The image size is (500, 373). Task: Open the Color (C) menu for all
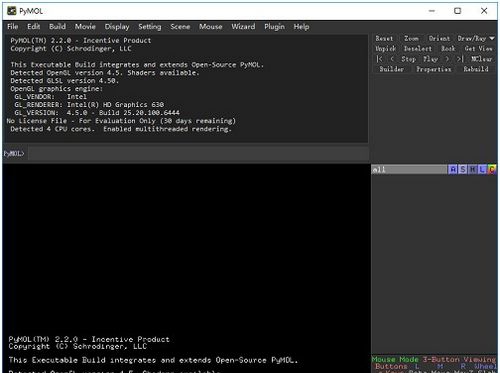[492, 170]
